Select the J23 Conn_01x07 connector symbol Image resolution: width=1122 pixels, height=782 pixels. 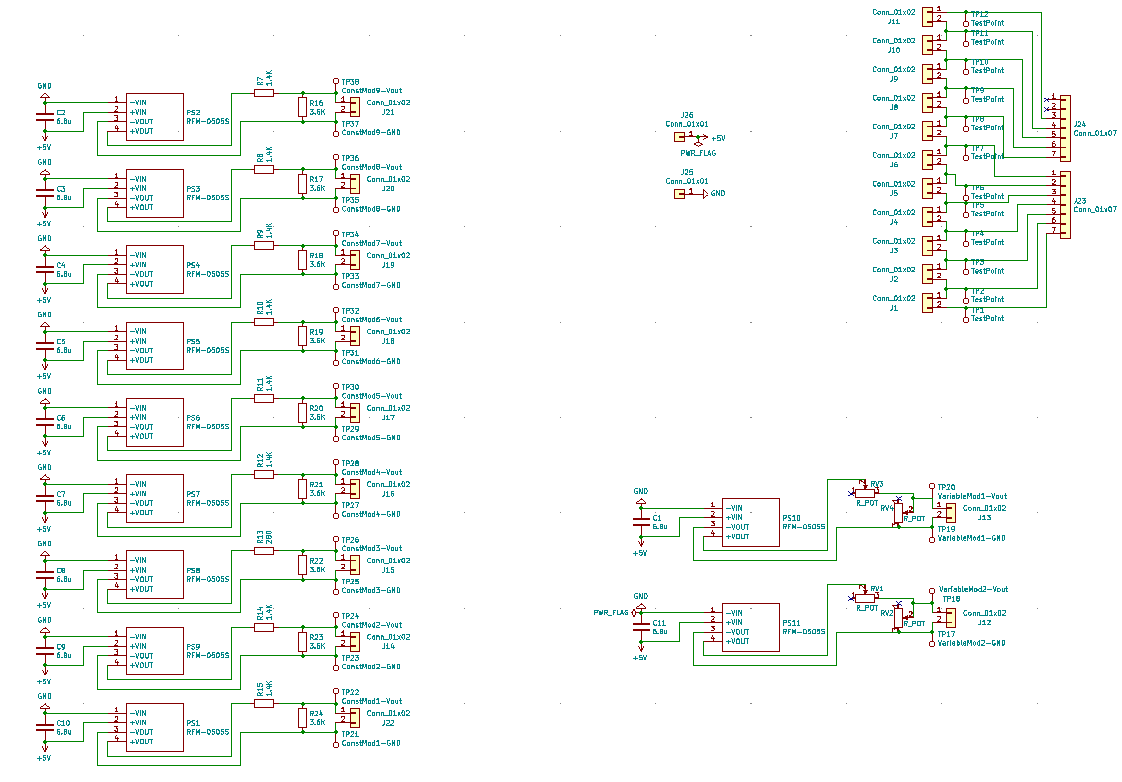(1065, 205)
